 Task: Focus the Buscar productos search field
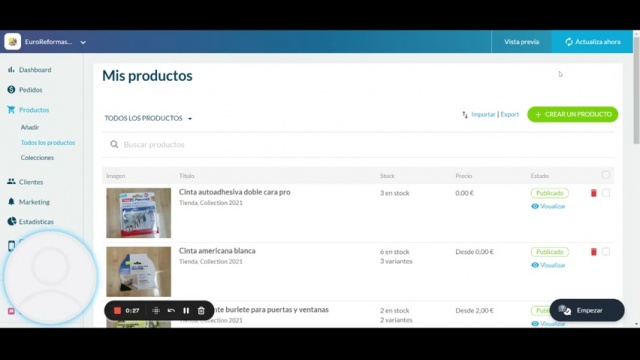coord(358,144)
